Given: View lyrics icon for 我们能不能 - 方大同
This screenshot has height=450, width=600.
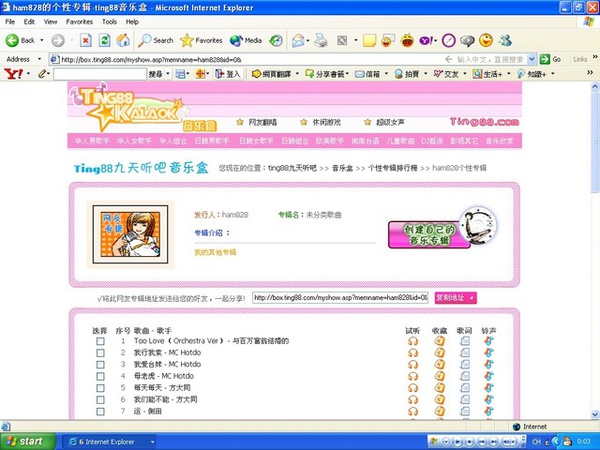Looking at the screenshot, I should (x=465, y=399).
